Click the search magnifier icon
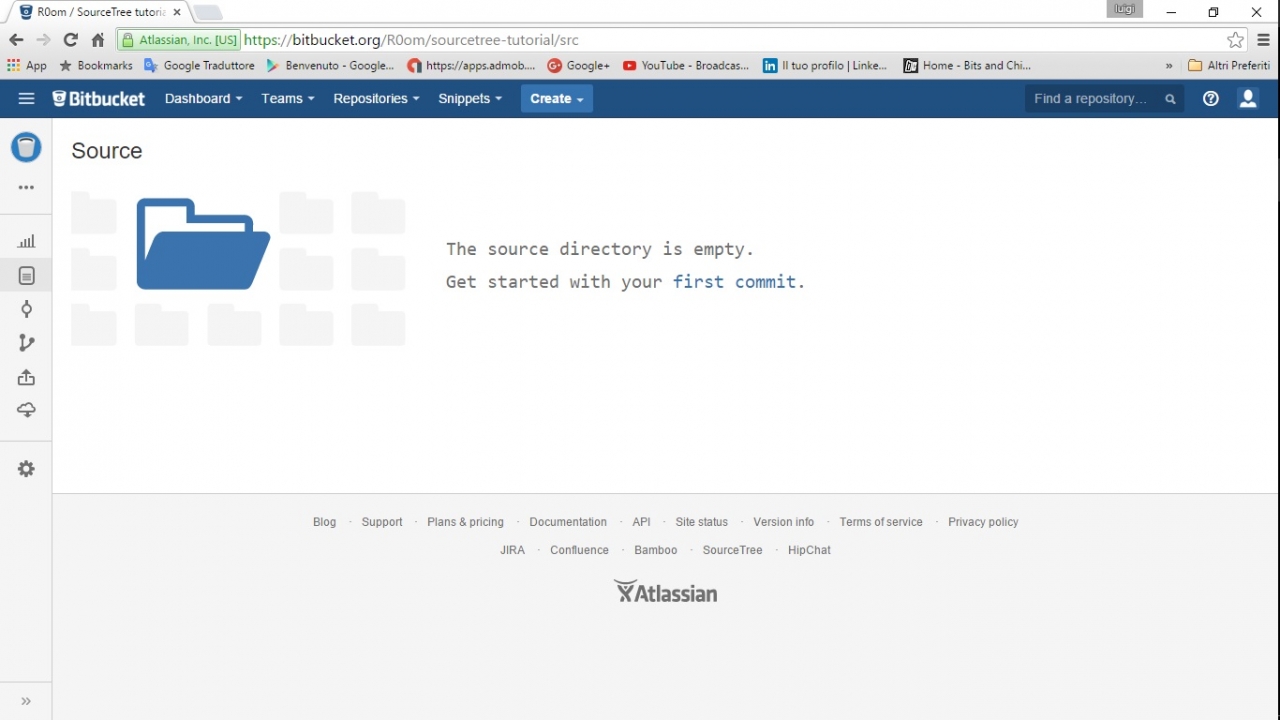This screenshot has width=1280, height=720. 1170,99
